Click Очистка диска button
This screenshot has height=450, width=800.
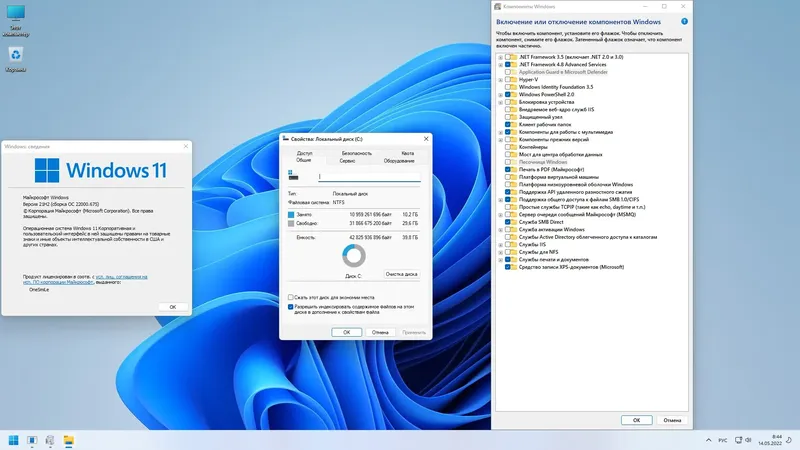click(402, 274)
